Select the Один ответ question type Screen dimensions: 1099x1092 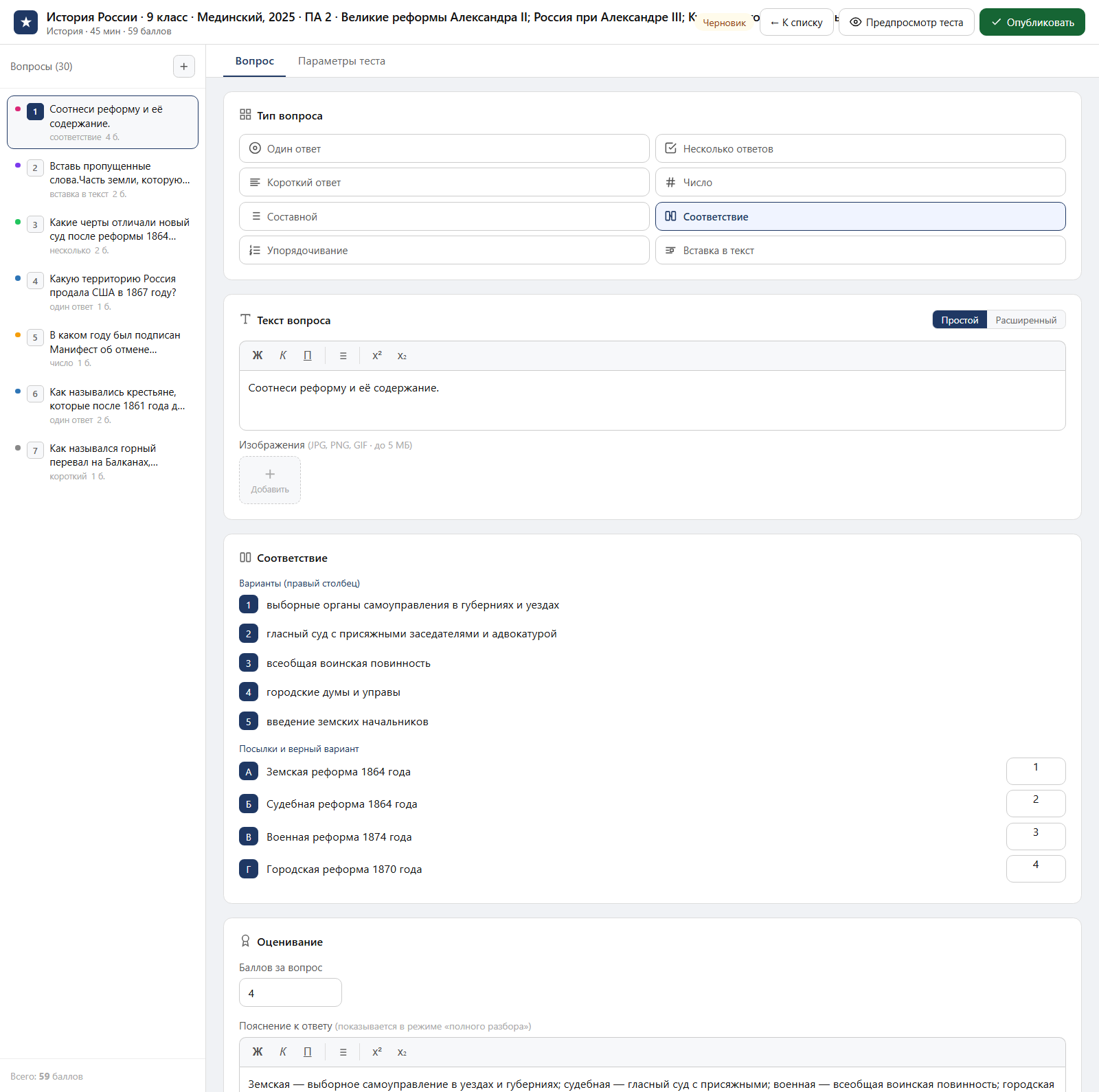(x=444, y=148)
